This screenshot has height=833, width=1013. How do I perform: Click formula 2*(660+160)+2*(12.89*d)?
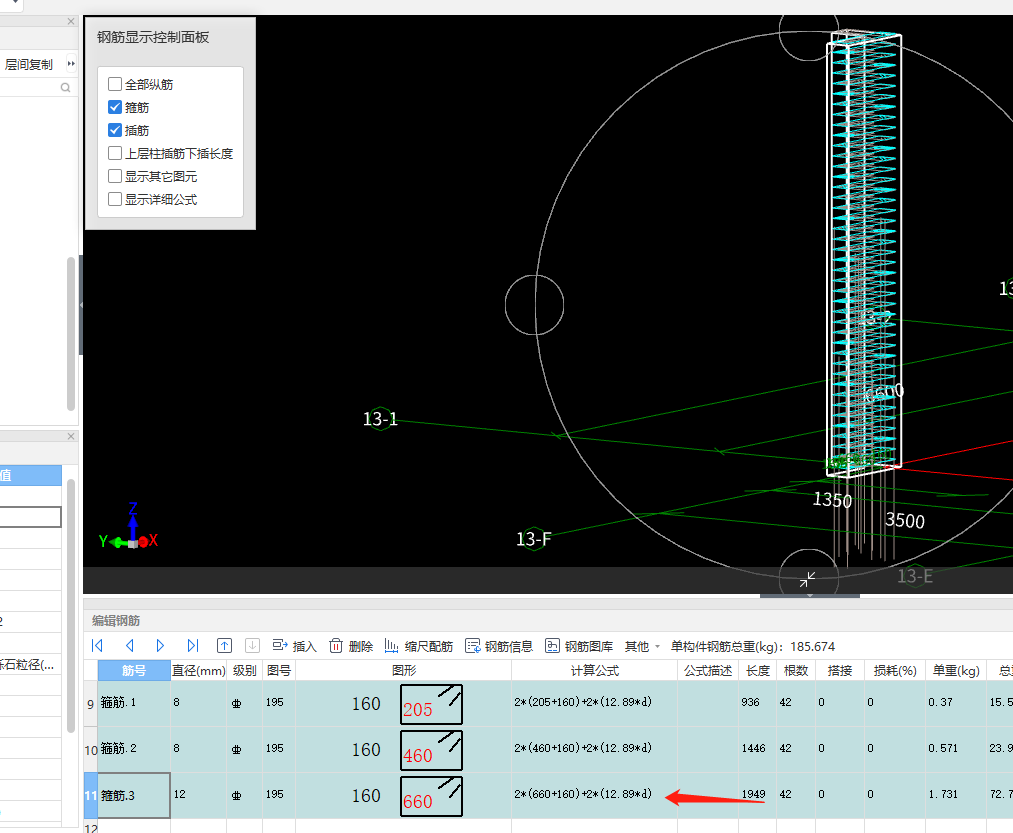(583, 794)
